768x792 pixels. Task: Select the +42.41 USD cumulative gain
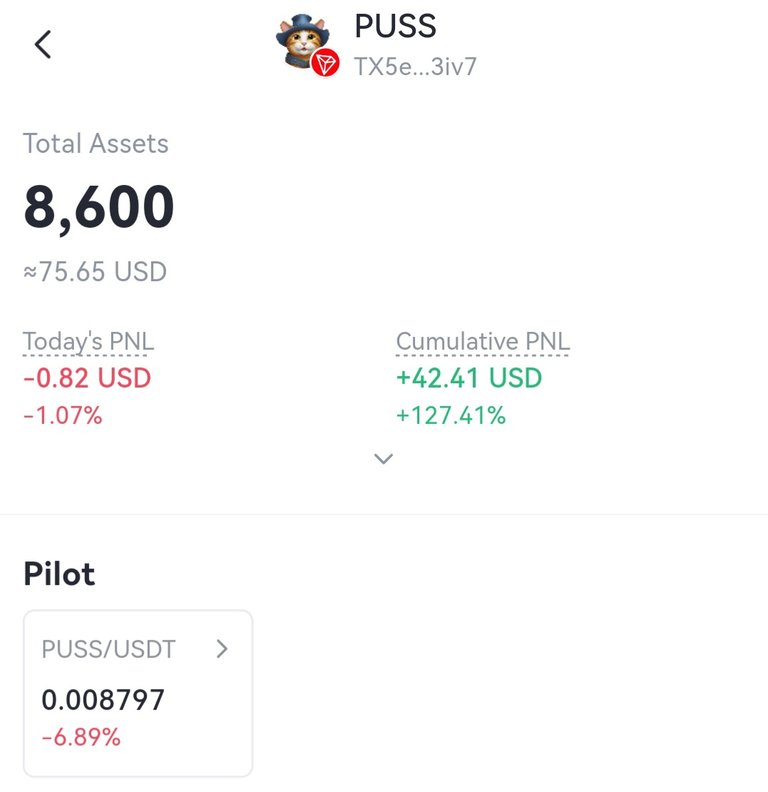(x=469, y=378)
